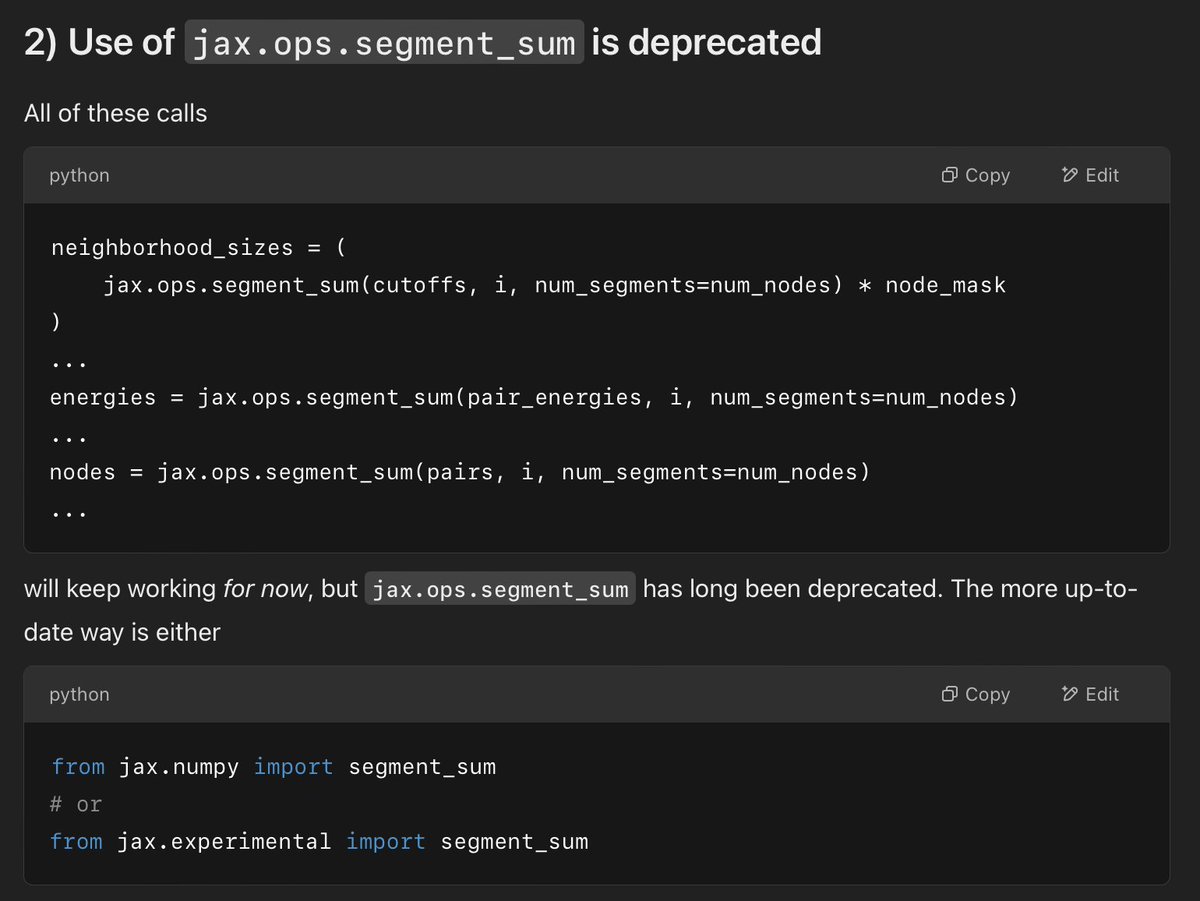
Task: Click the inline code jax.ops.segment_sum in the paragraph
Action: point(500,589)
